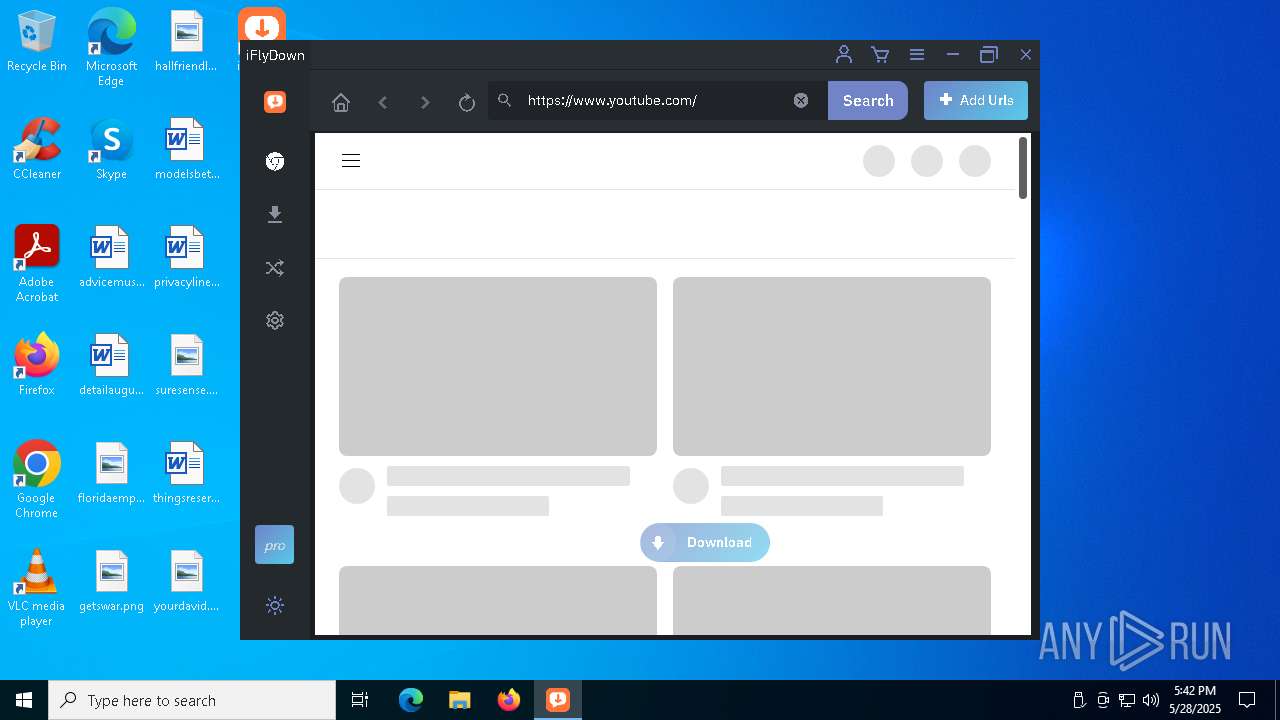Viewport: 1280px width, 720px height.
Task: Click the iFlyDown taskbar button
Action: (x=558, y=700)
